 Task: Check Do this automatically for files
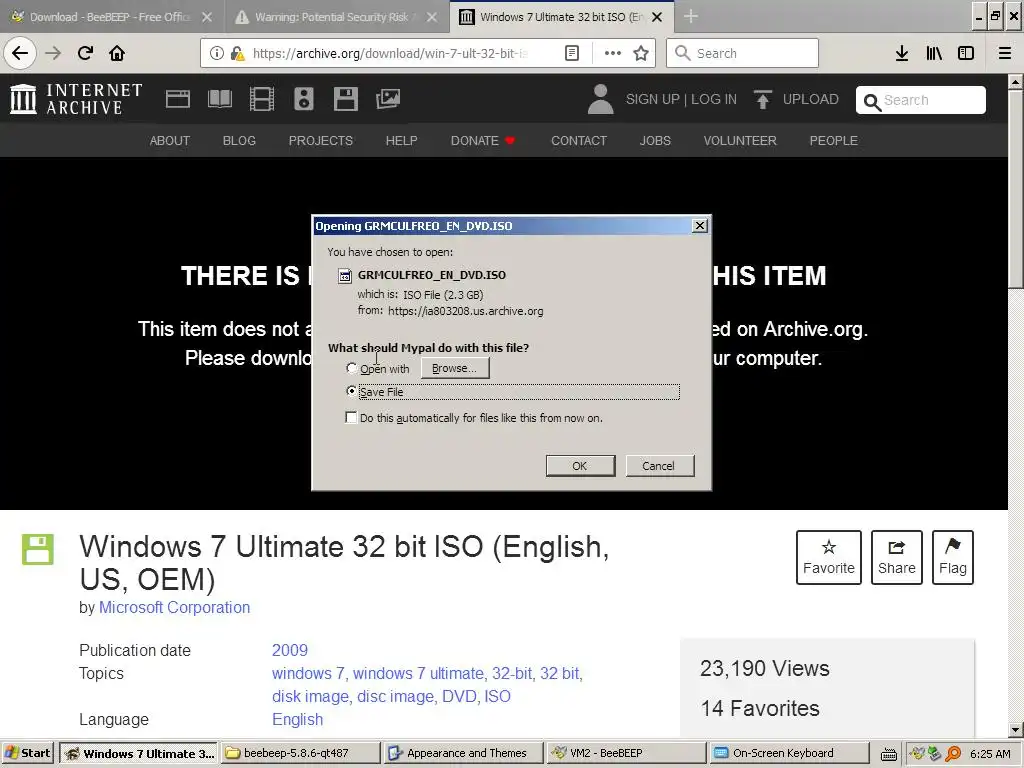coord(351,417)
